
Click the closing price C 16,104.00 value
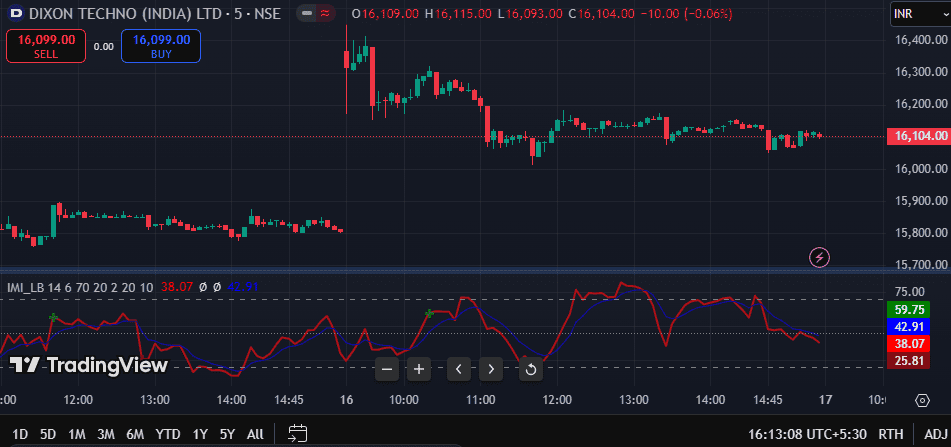coord(602,13)
